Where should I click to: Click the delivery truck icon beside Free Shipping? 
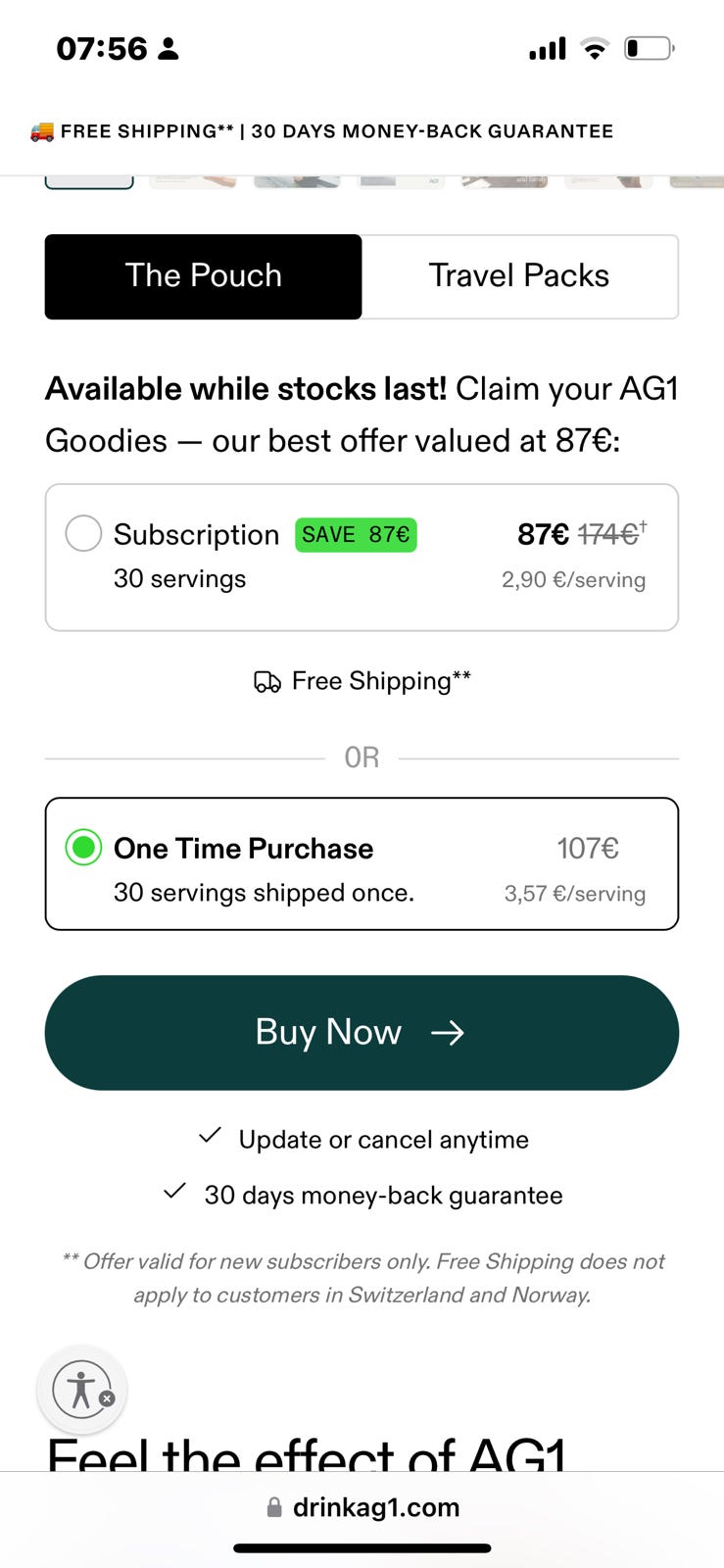click(266, 682)
